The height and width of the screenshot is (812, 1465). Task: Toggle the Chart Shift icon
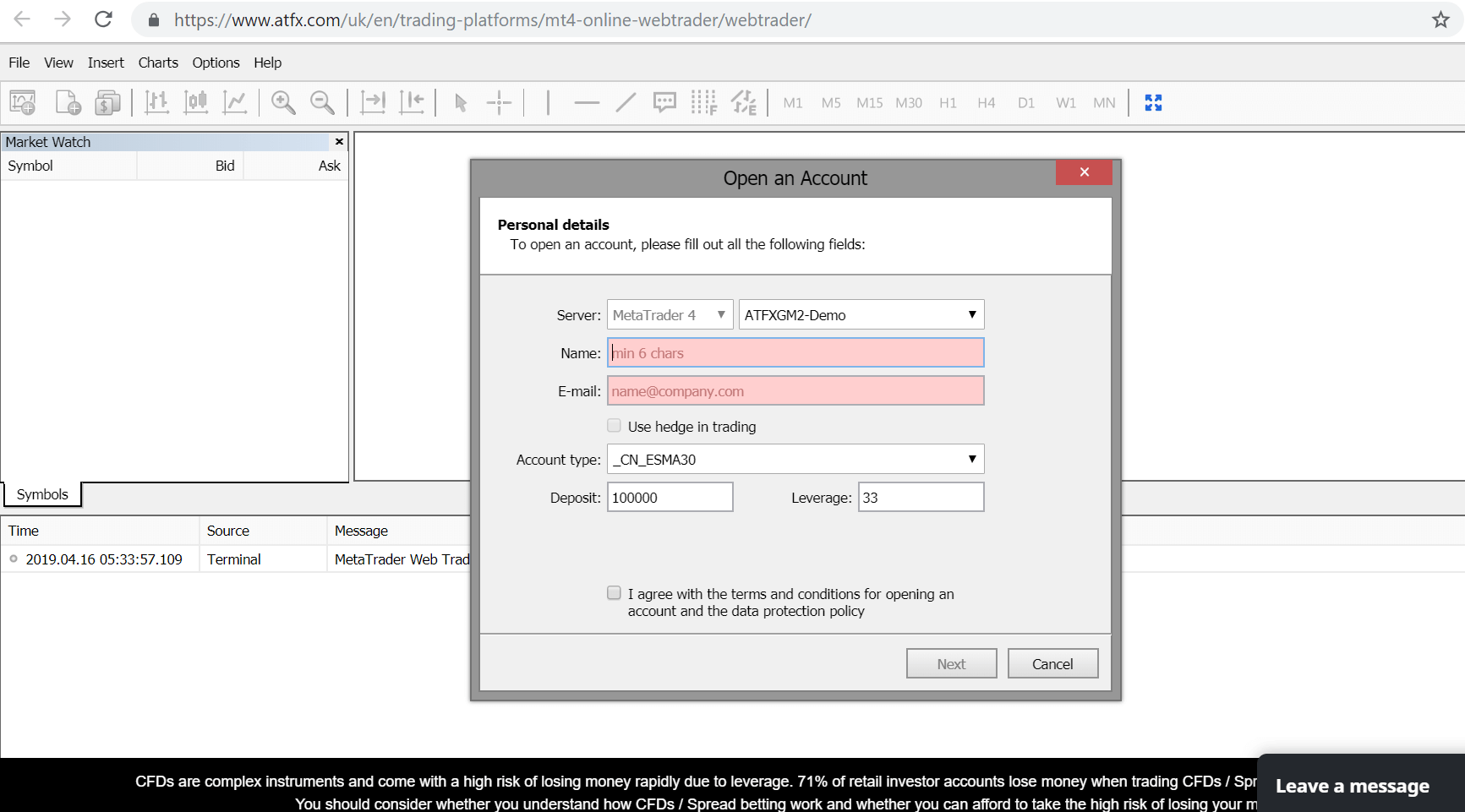[x=412, y=103]
